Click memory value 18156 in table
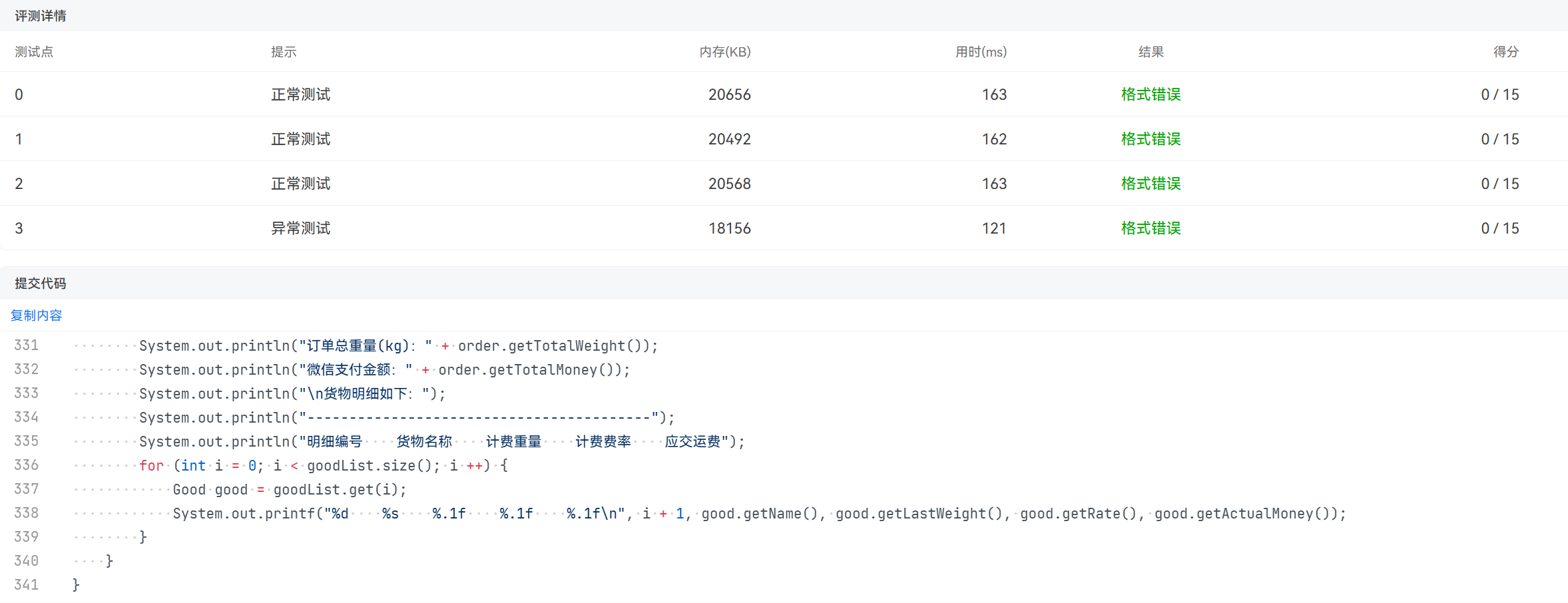 coord(729,228)
